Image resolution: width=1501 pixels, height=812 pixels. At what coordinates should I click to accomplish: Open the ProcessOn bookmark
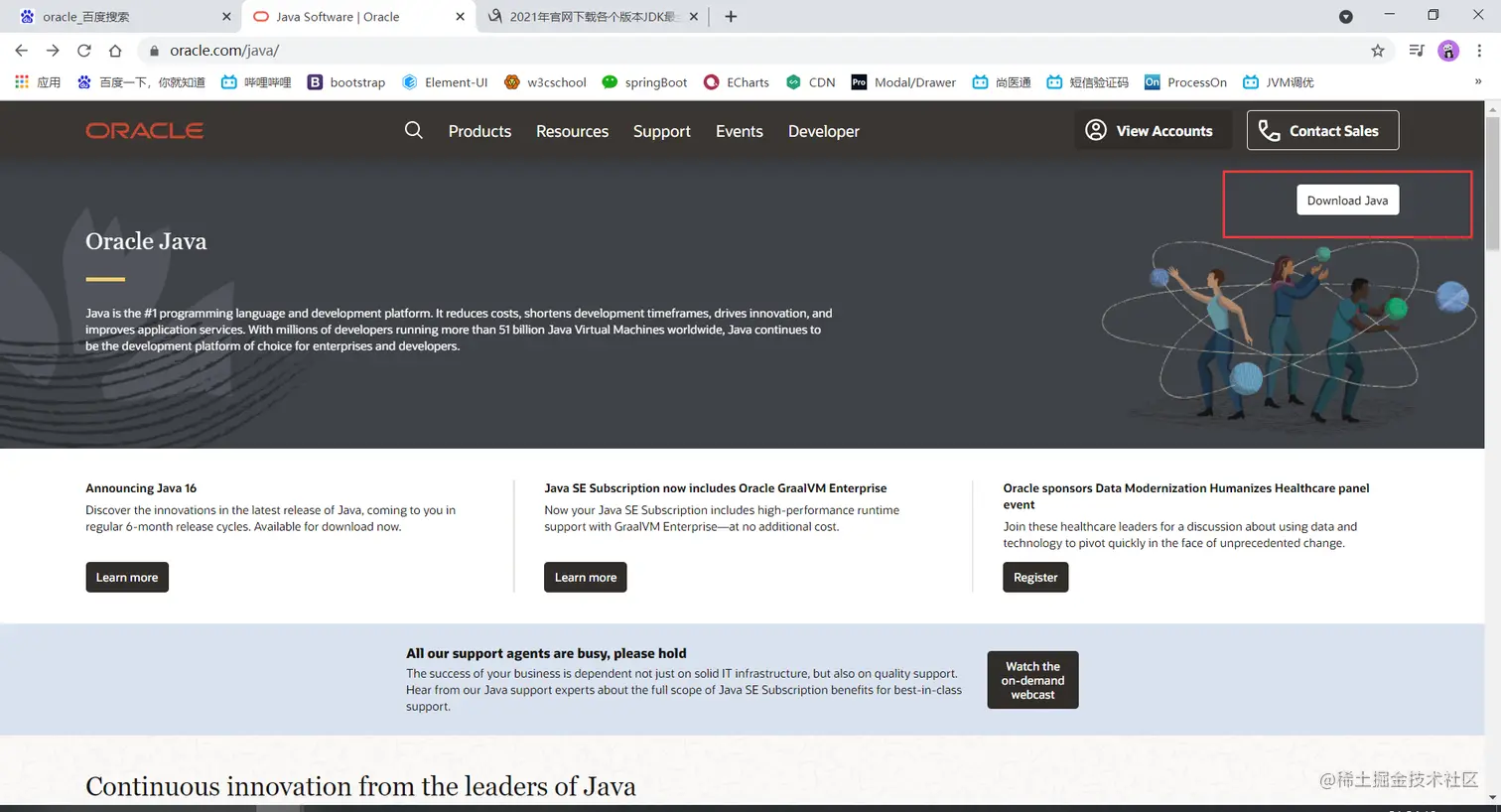1185,82
